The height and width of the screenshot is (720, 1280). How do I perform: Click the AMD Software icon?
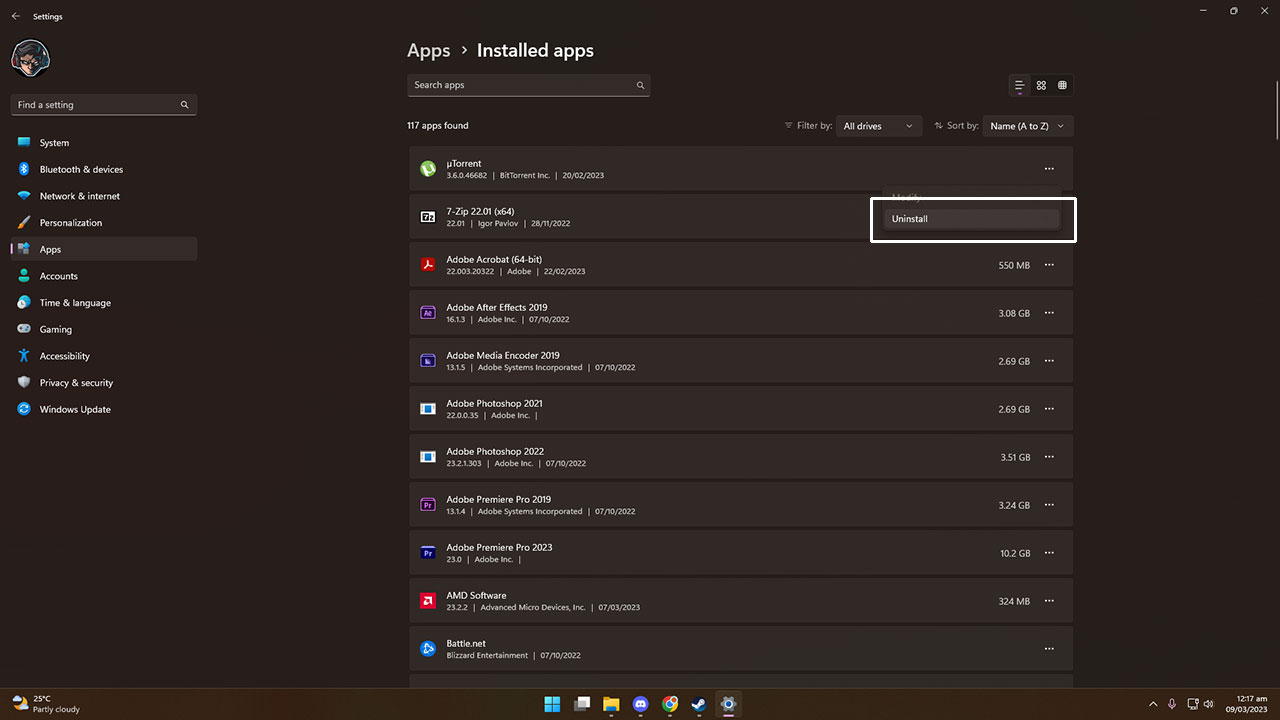coord(428,601)
